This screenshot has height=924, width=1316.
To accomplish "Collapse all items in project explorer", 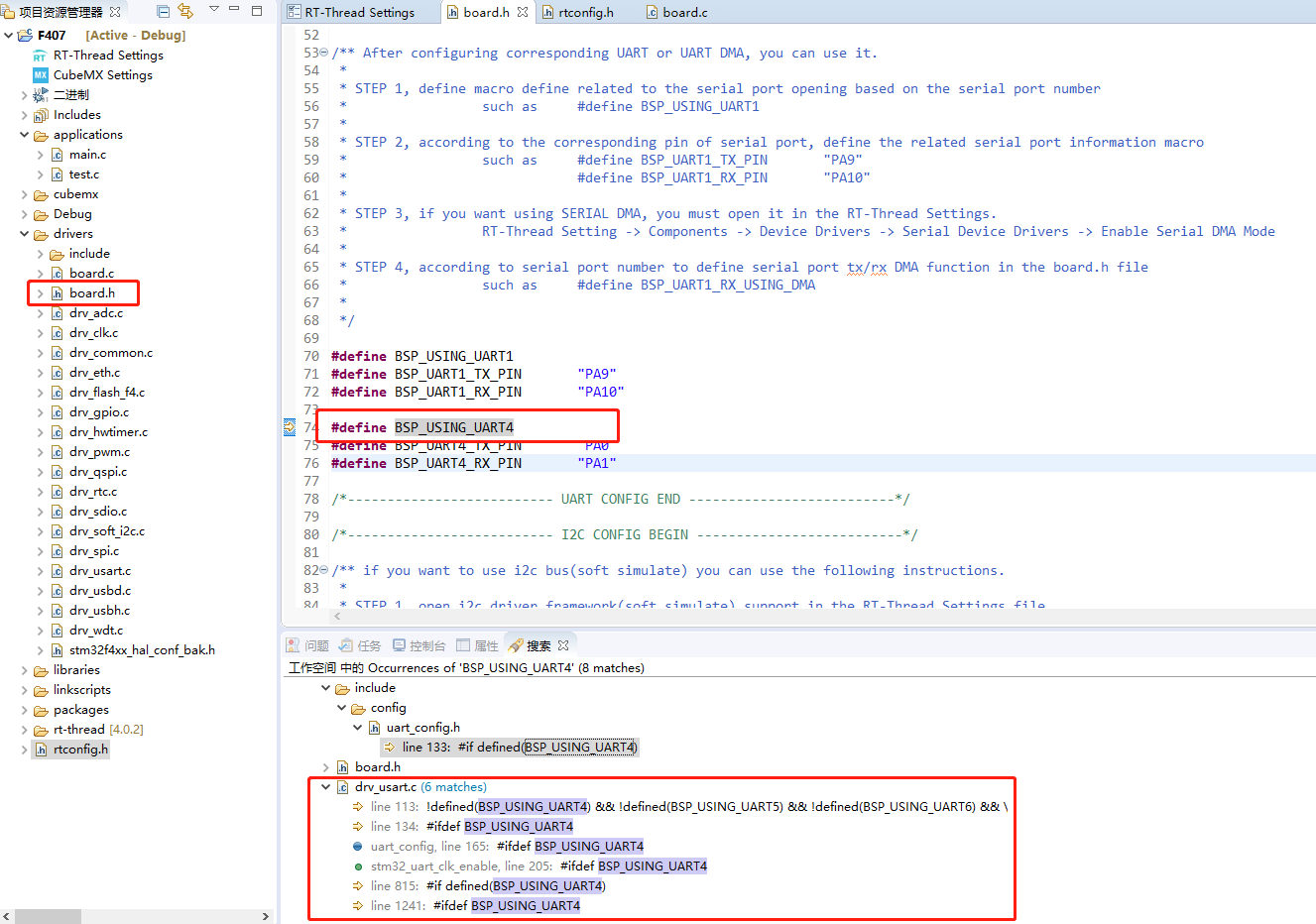I will click(164, 11).
